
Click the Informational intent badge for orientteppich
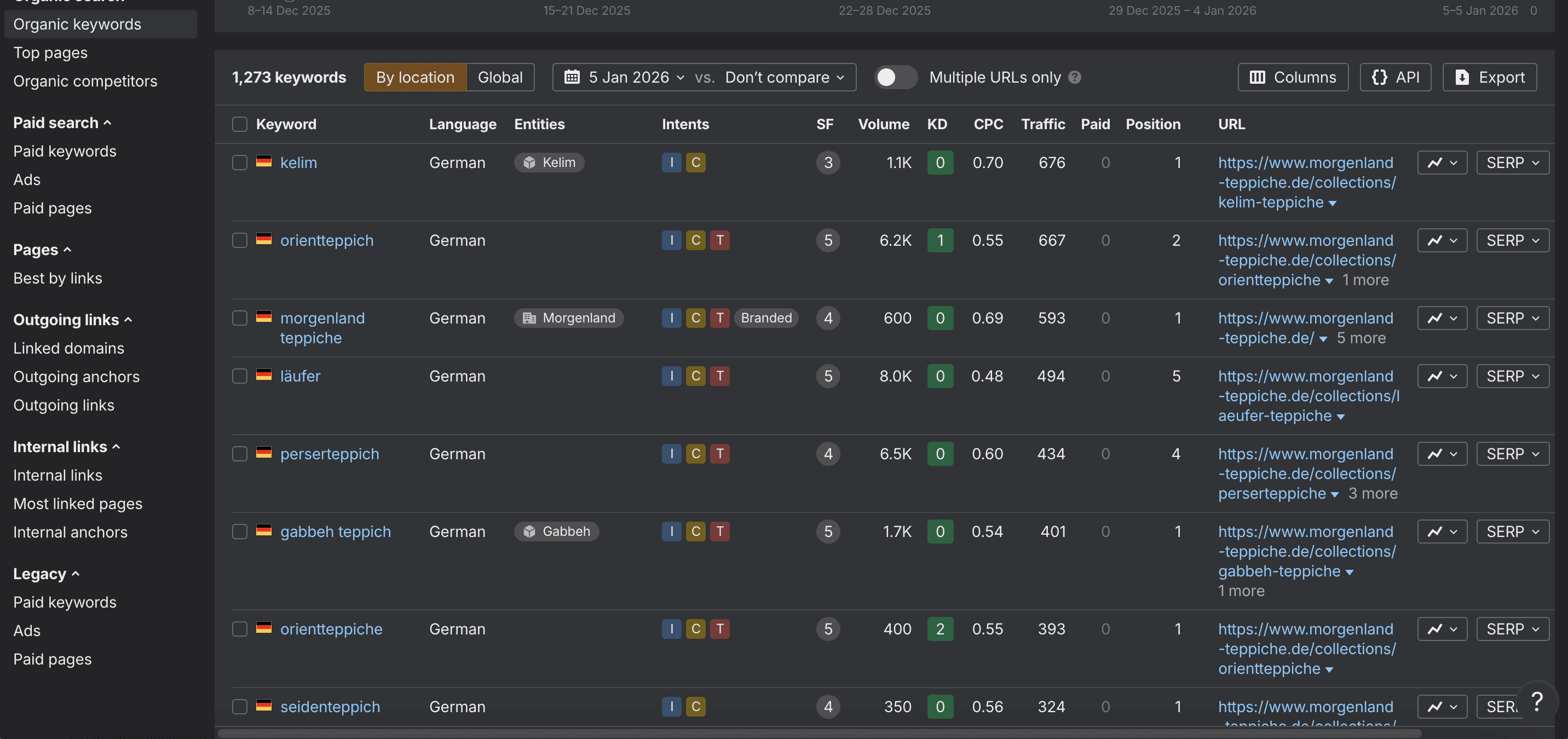tap(671, 240)
